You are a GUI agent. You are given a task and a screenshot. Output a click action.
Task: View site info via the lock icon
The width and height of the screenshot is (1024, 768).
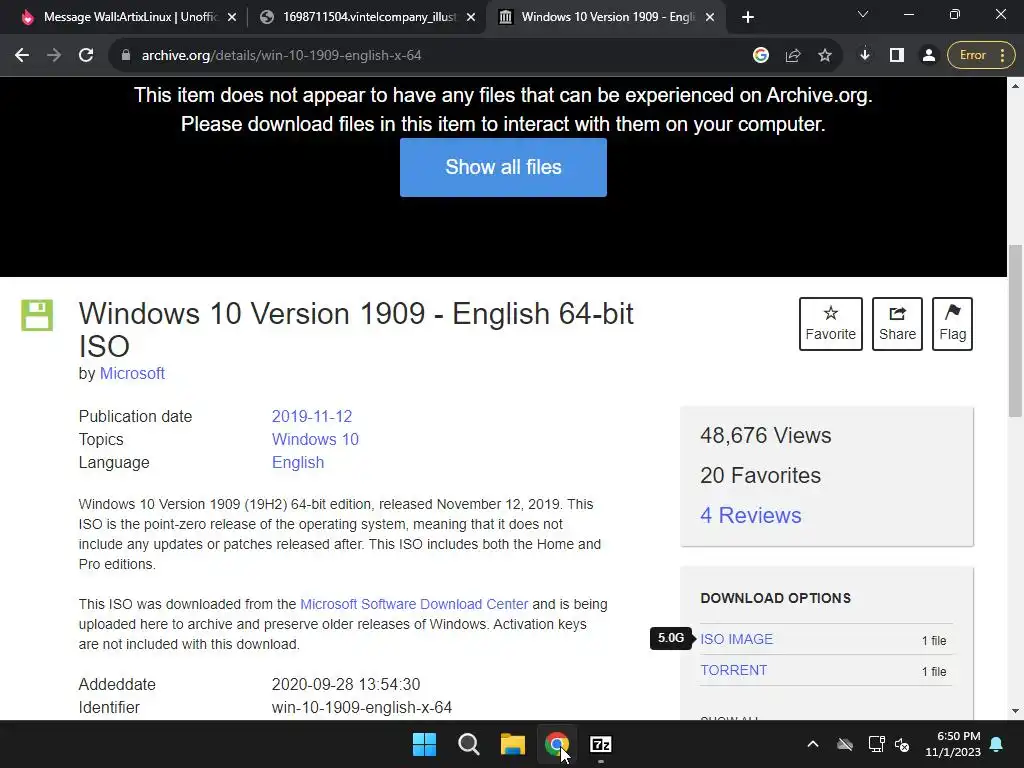[x=126, y=56]
